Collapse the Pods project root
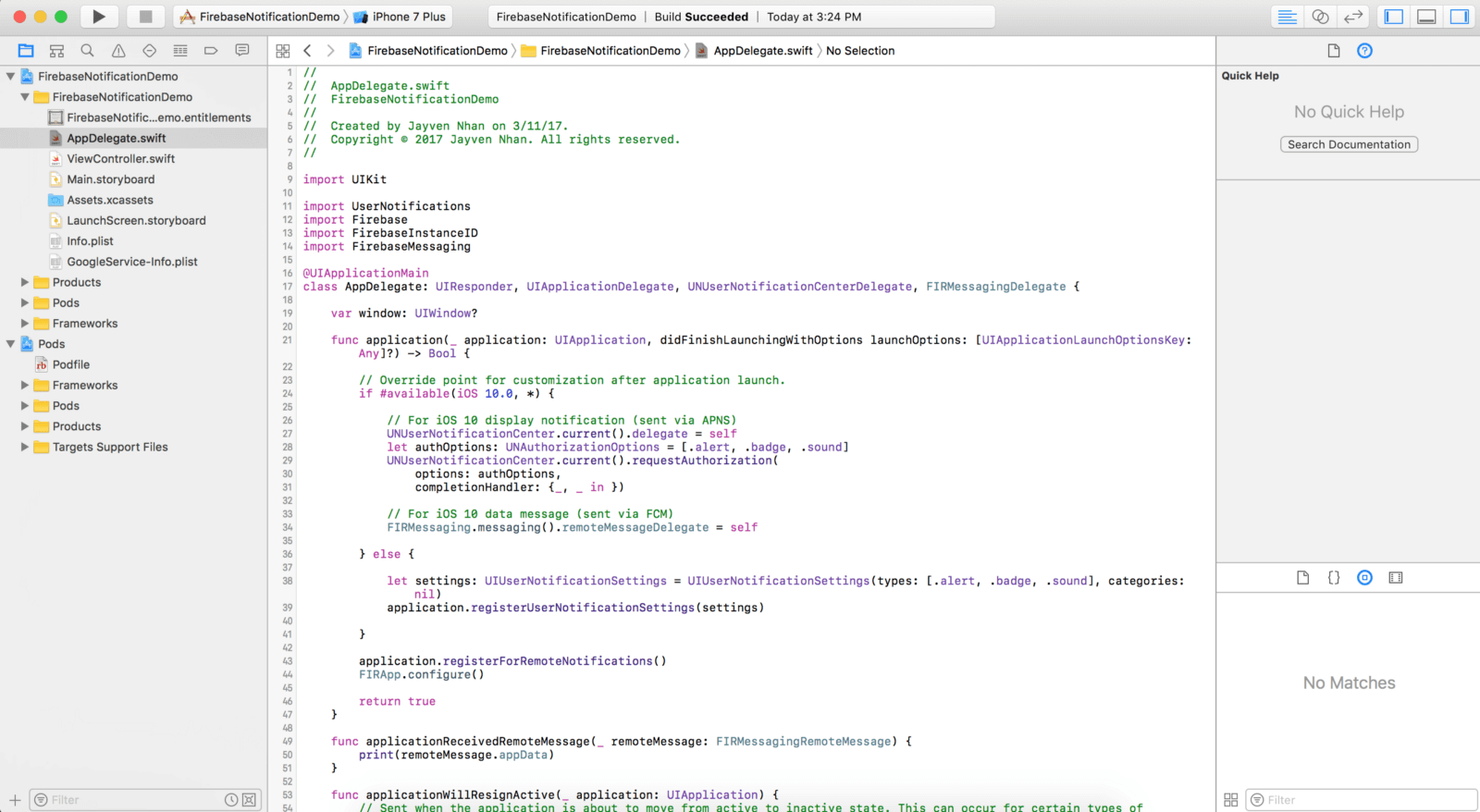The height and width of the screenshot is (812, 1480). coord(10,344)
